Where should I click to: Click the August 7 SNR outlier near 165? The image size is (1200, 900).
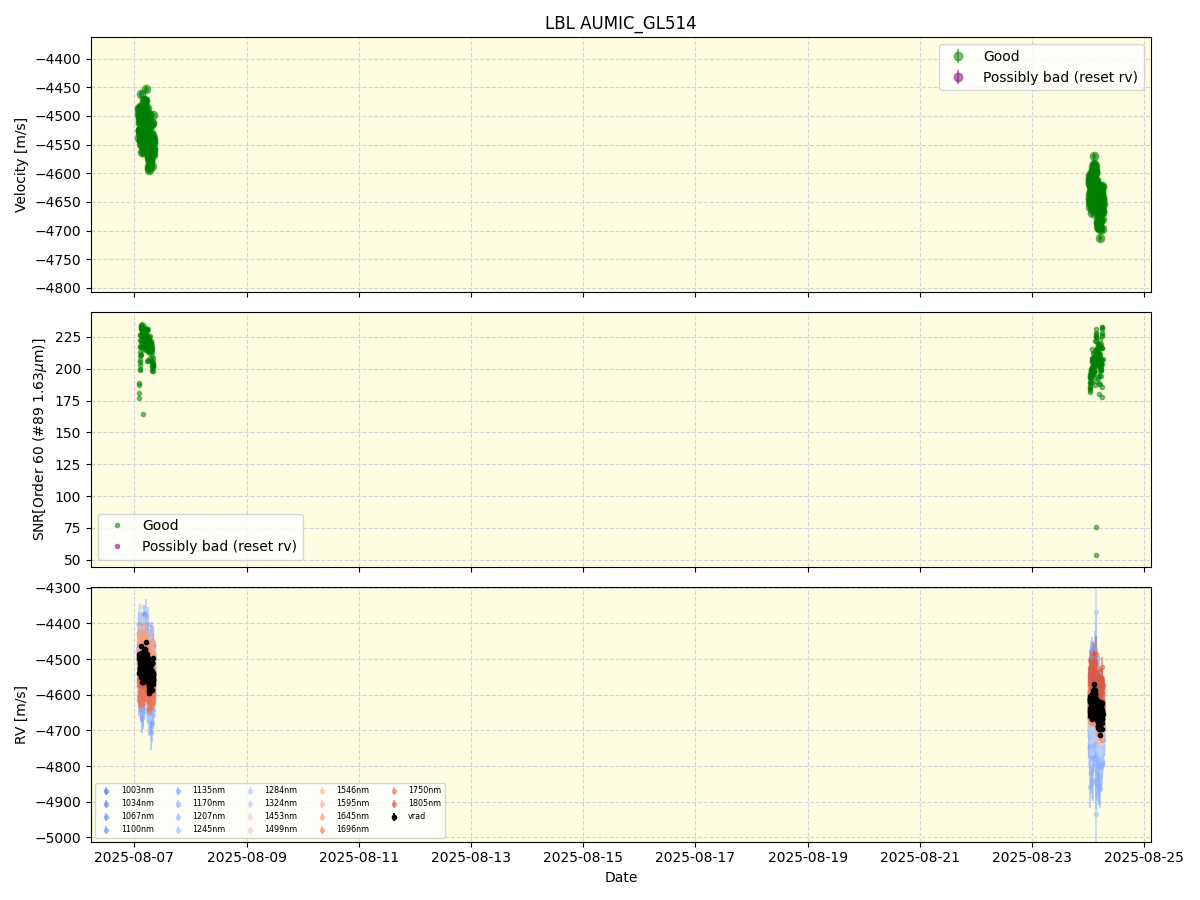(x=143, y=414)
